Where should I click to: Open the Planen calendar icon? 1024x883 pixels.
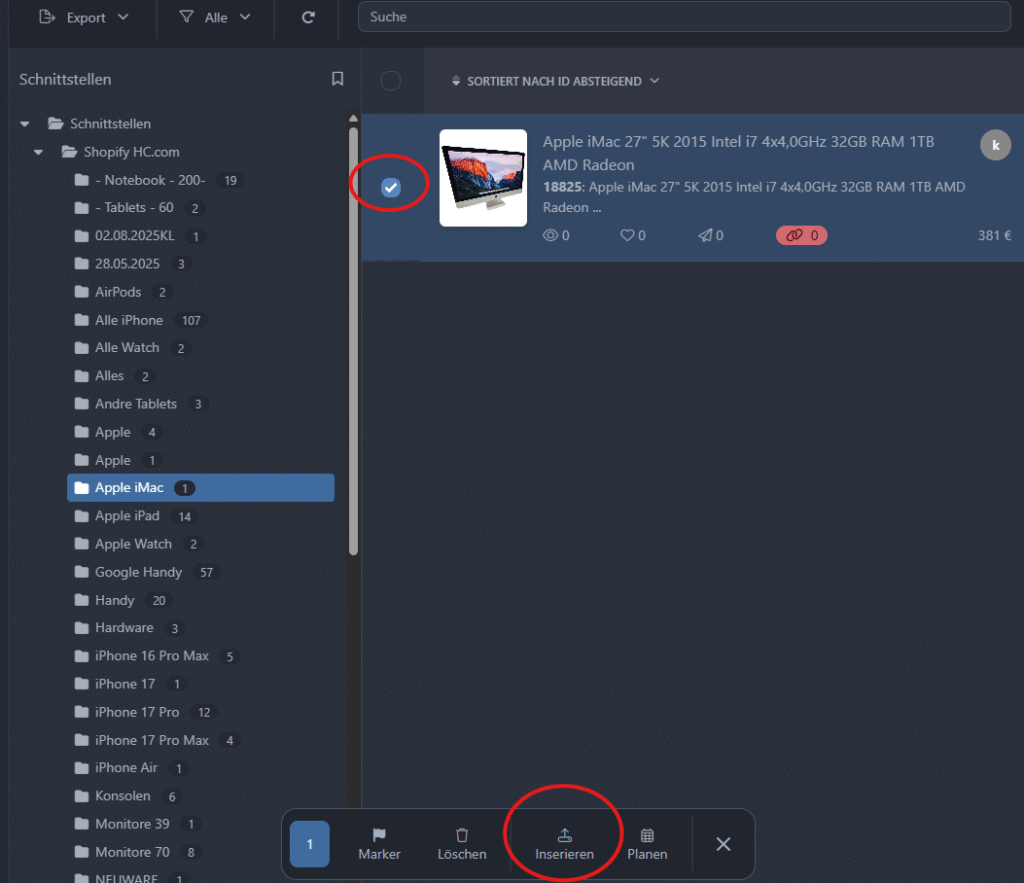click(x=647, y=835)
